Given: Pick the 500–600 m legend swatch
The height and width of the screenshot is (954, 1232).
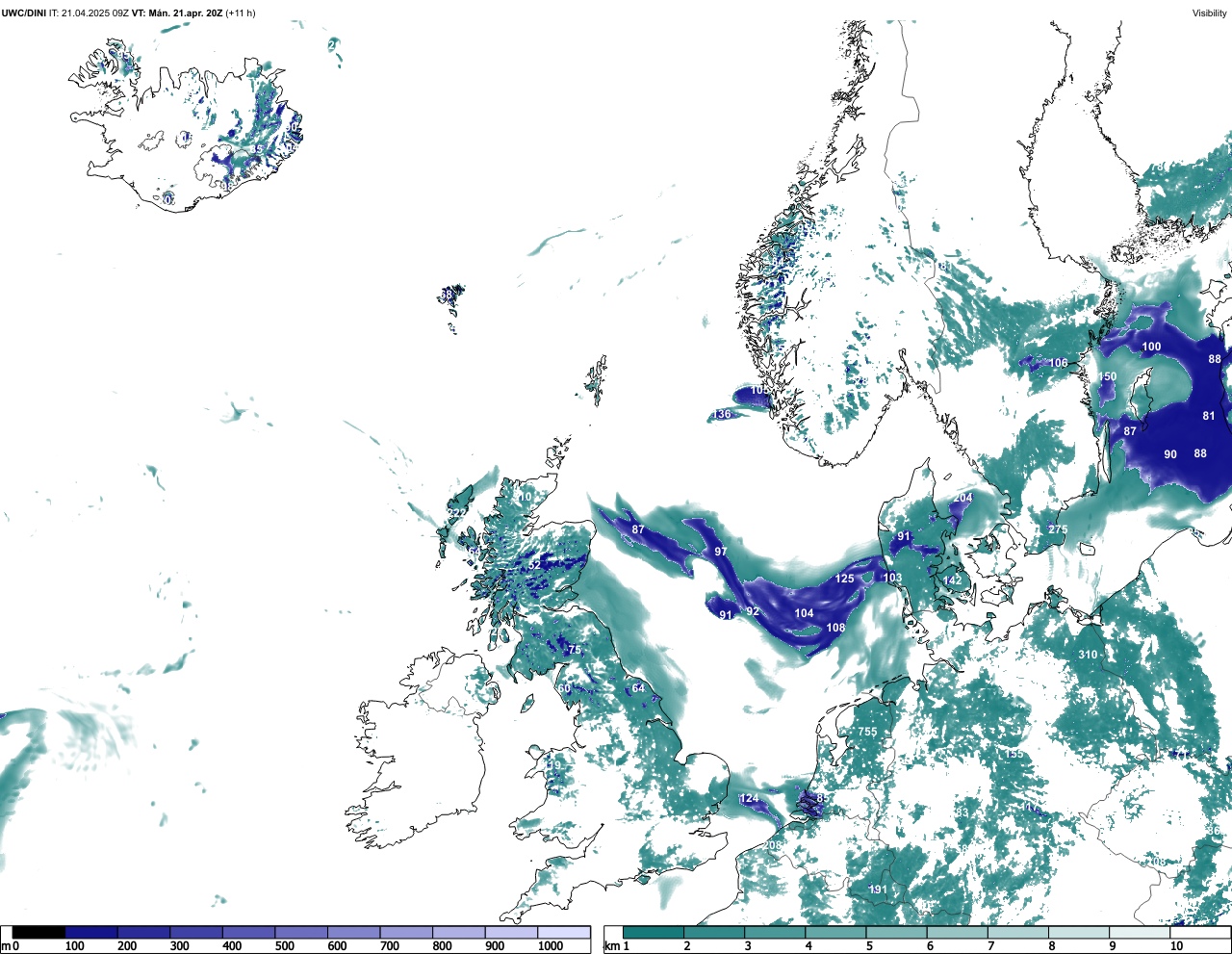Looking at the screenshot, I should point(301,932).
